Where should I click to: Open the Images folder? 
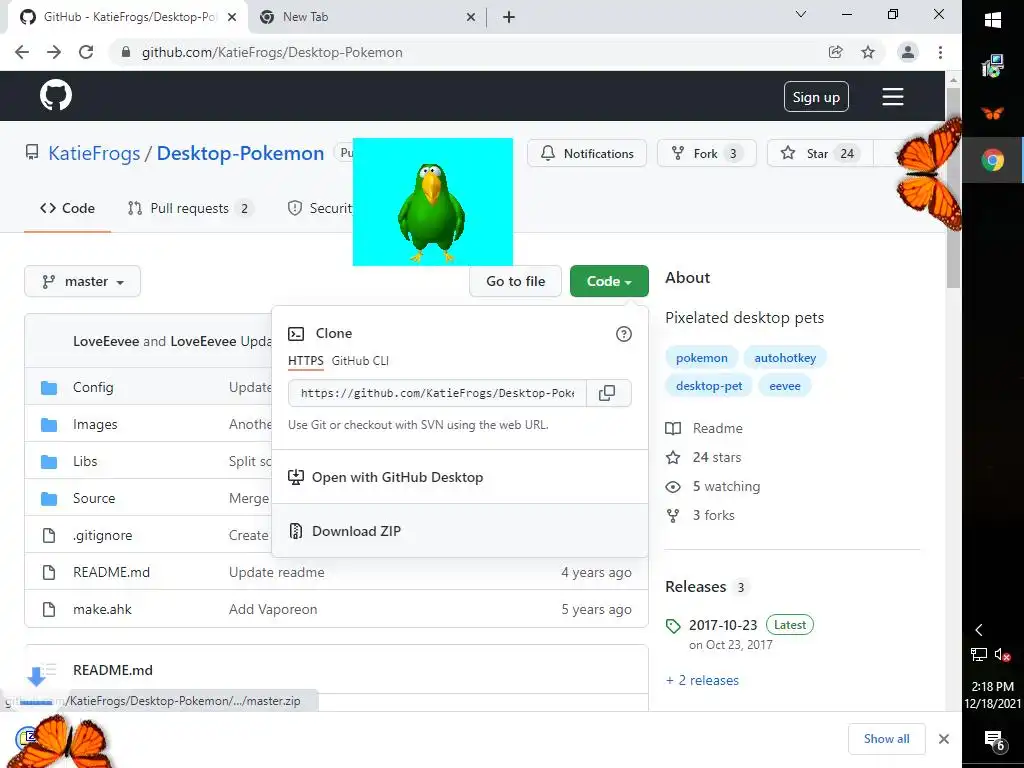pyautogui.click(x=95, y=424)
